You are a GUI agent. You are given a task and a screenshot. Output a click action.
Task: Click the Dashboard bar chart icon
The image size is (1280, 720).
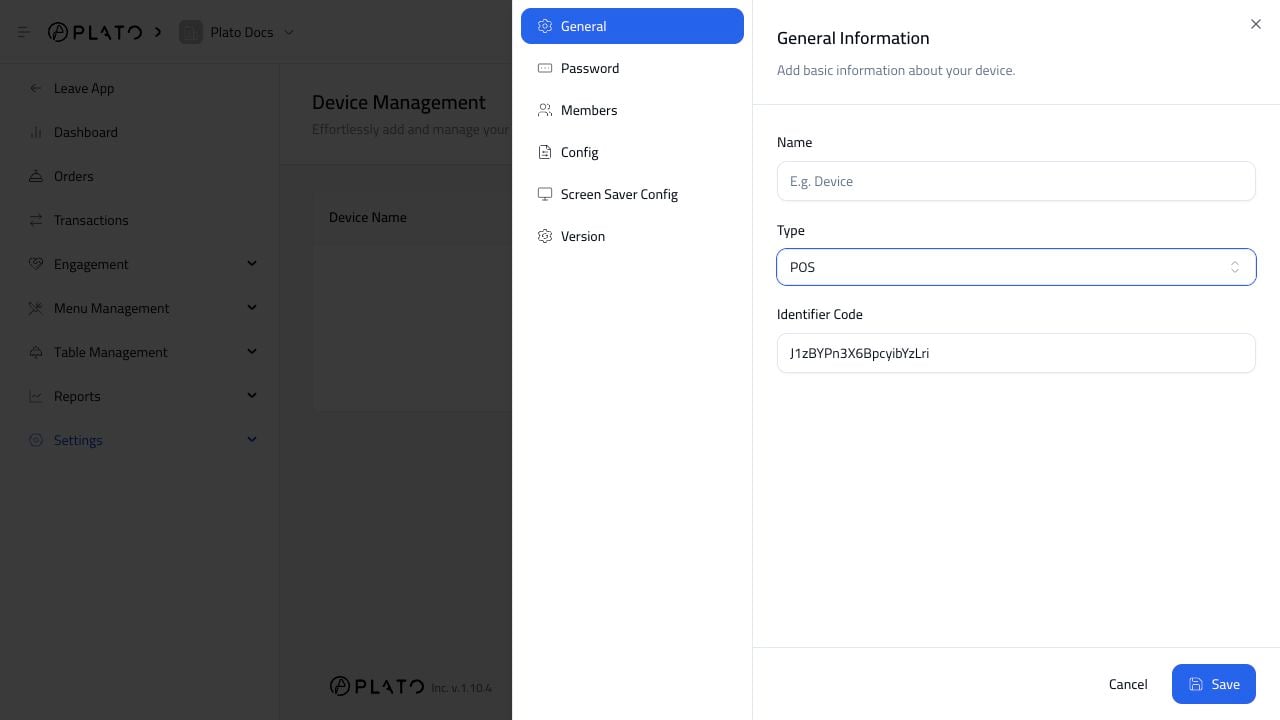click(x=36, y=132)
